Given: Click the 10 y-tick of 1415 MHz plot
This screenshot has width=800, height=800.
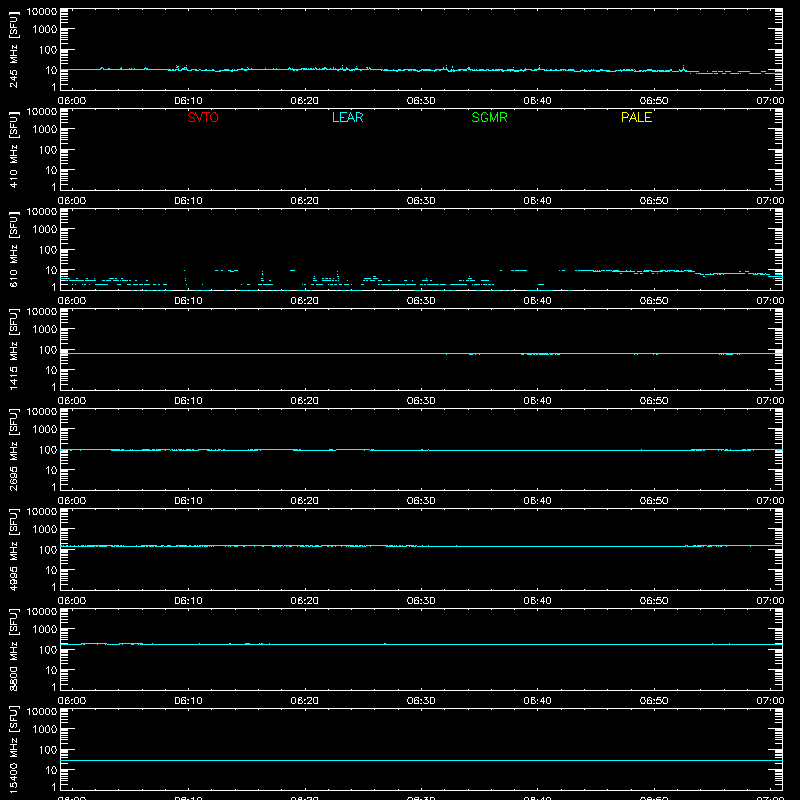Looking at the screenshot, I should [51, 370].
